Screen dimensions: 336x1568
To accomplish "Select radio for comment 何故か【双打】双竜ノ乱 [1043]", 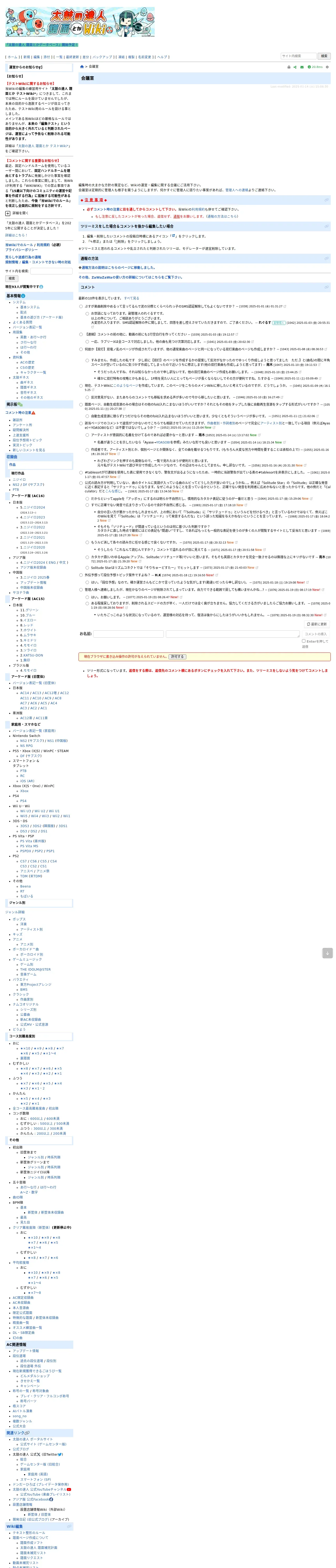I will (x=81, y=349).
